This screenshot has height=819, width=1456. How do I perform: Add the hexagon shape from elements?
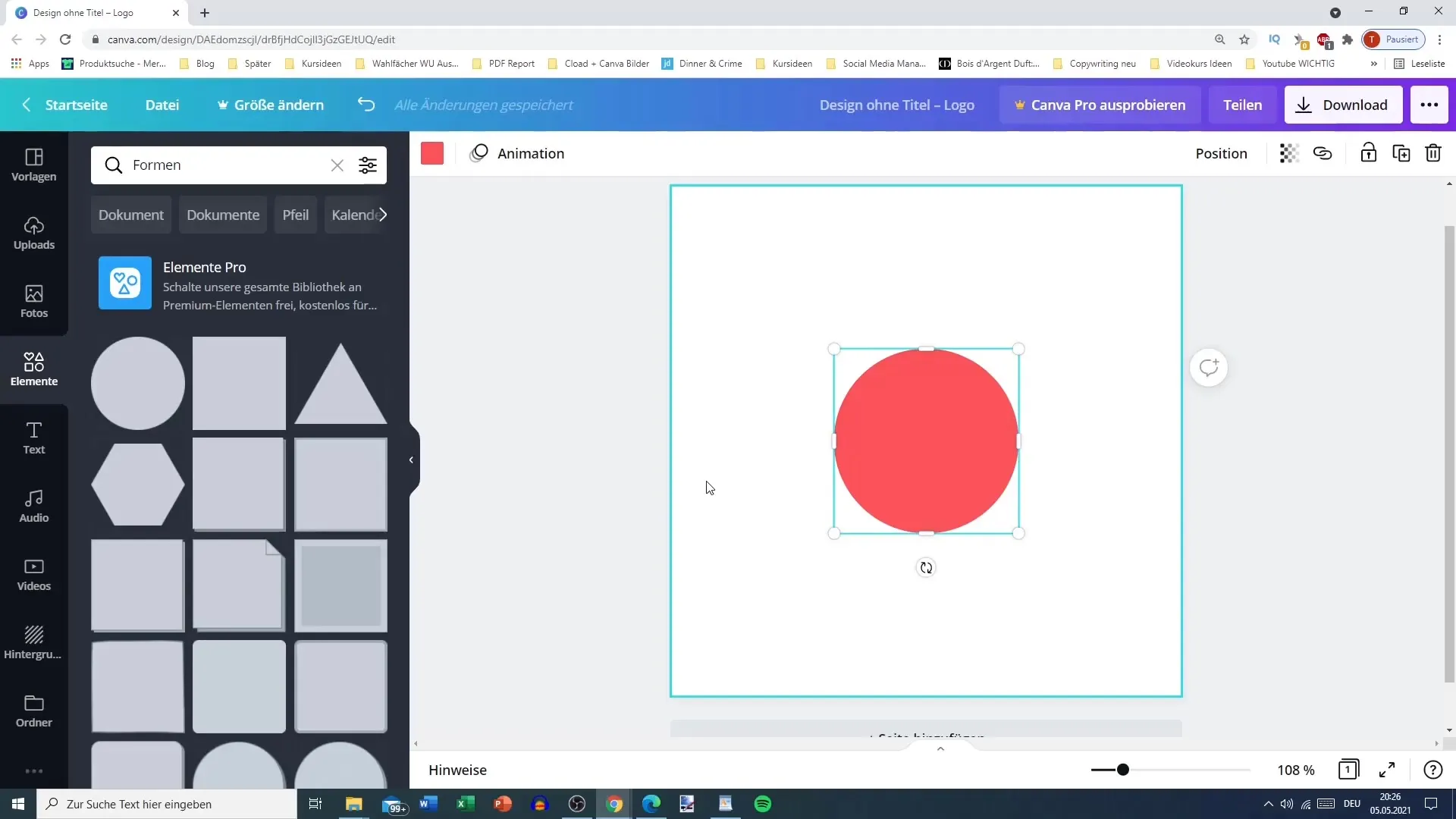click(138, 485)
